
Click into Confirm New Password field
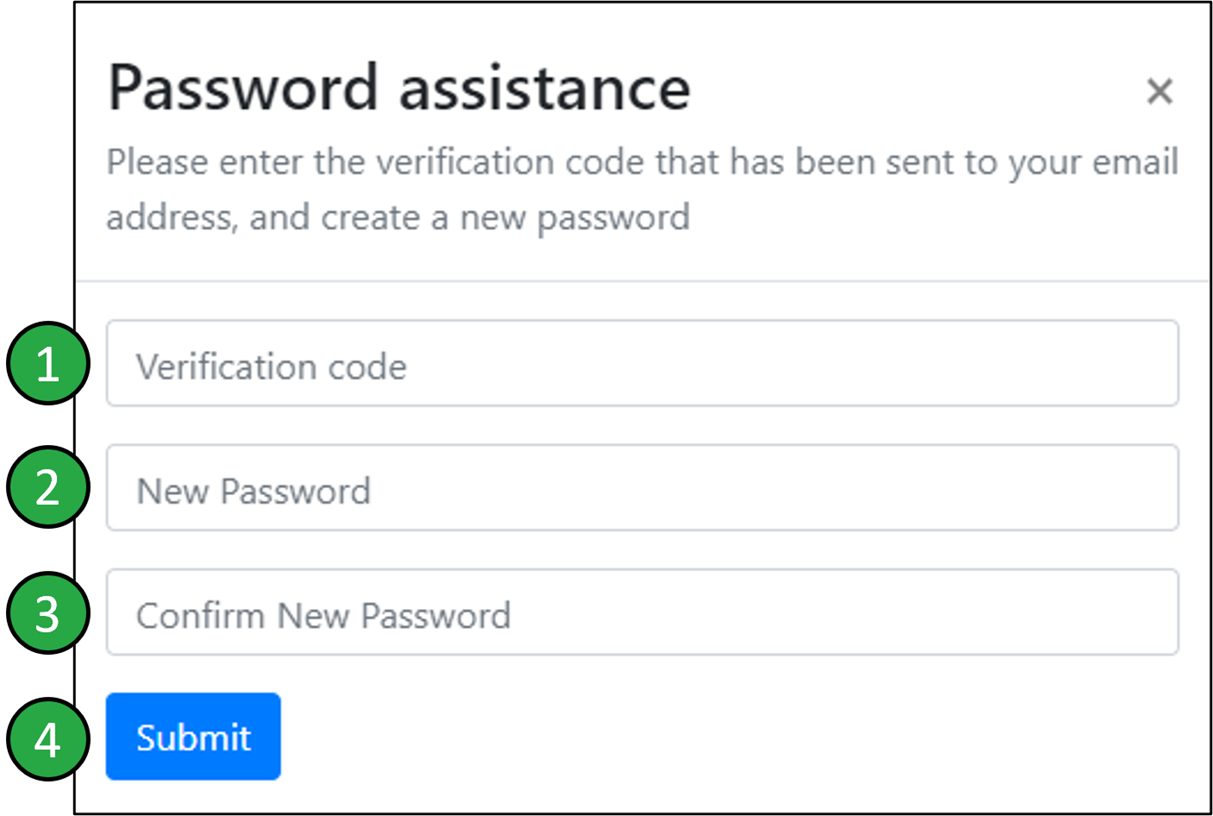click(642, 612)
